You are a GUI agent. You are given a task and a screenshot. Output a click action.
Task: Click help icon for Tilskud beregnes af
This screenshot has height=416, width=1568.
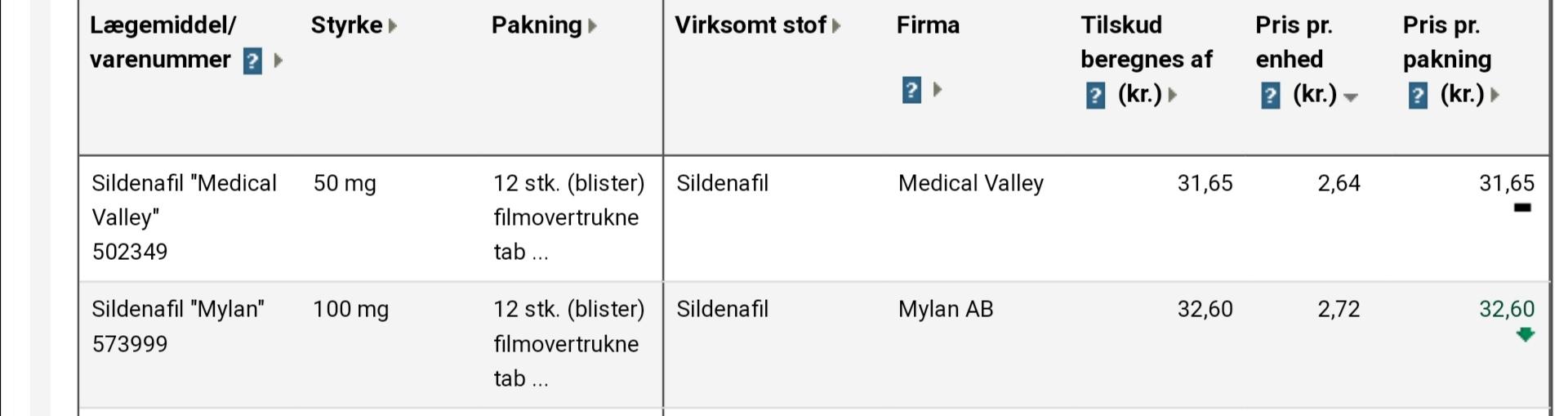click(1095, 96)
